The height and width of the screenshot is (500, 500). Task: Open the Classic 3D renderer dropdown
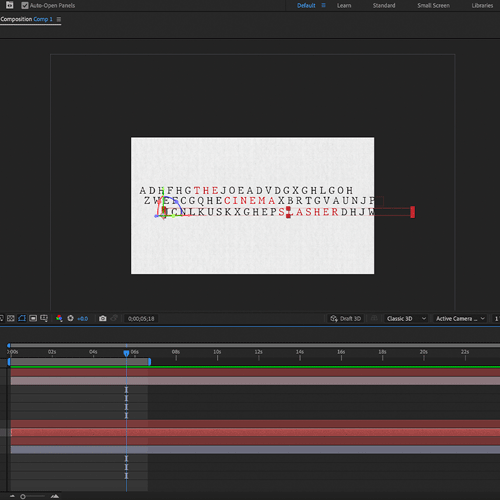tap(406, 319)
